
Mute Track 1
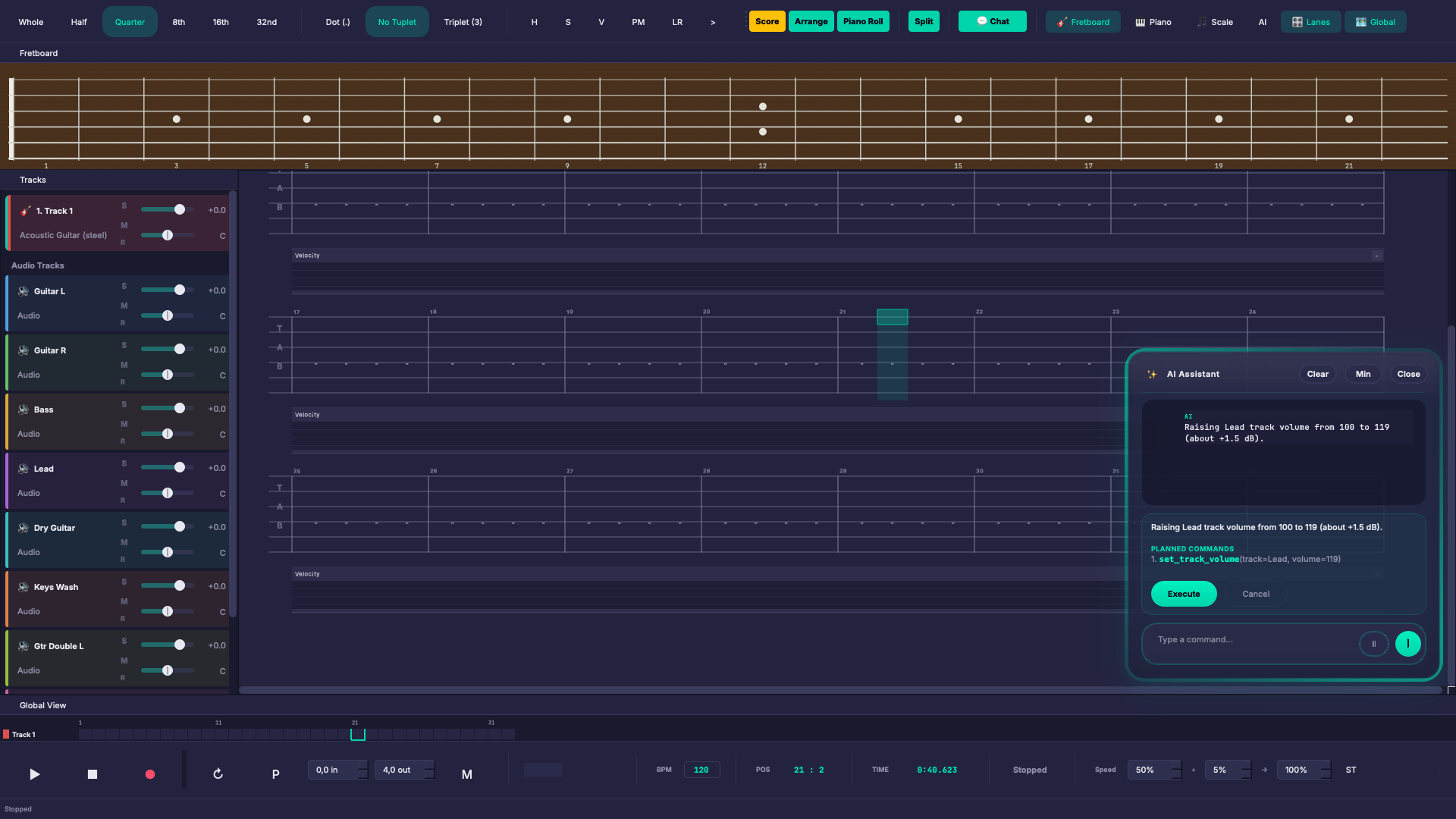coord(124,225)
